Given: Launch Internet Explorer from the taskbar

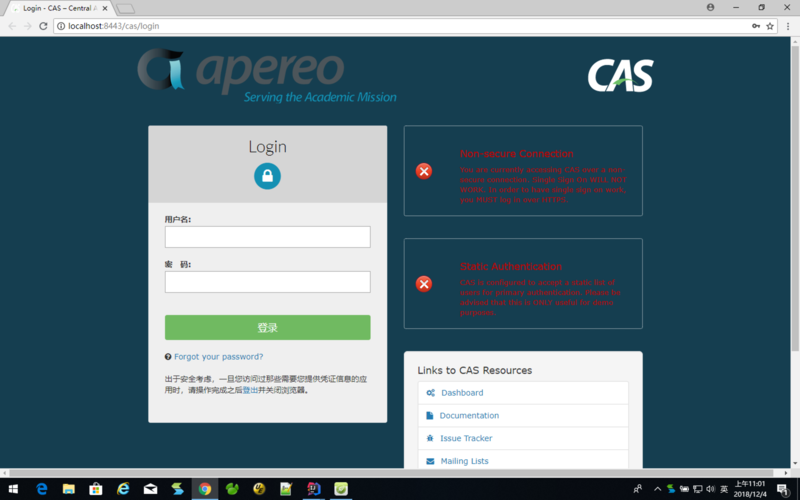Looking at the screenshot, I should click(123, 489).
